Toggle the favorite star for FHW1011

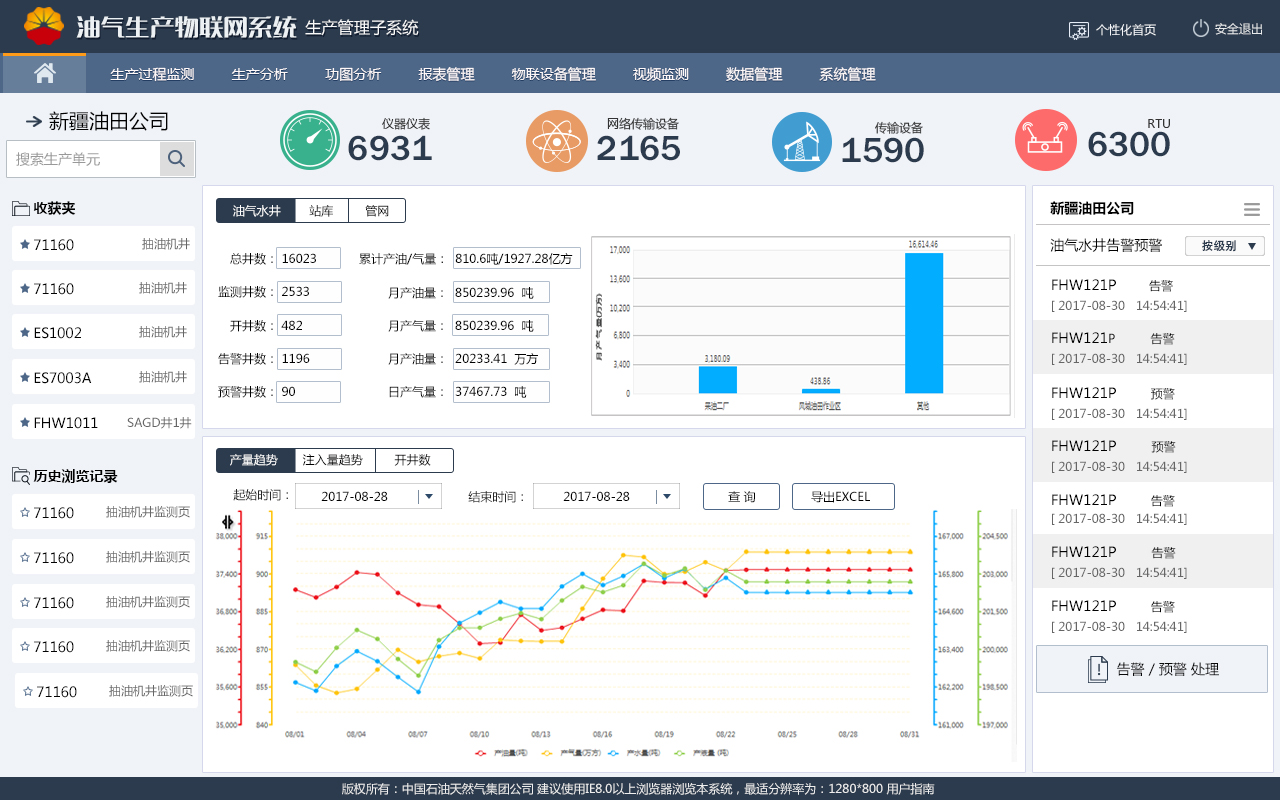click(25, 422)
